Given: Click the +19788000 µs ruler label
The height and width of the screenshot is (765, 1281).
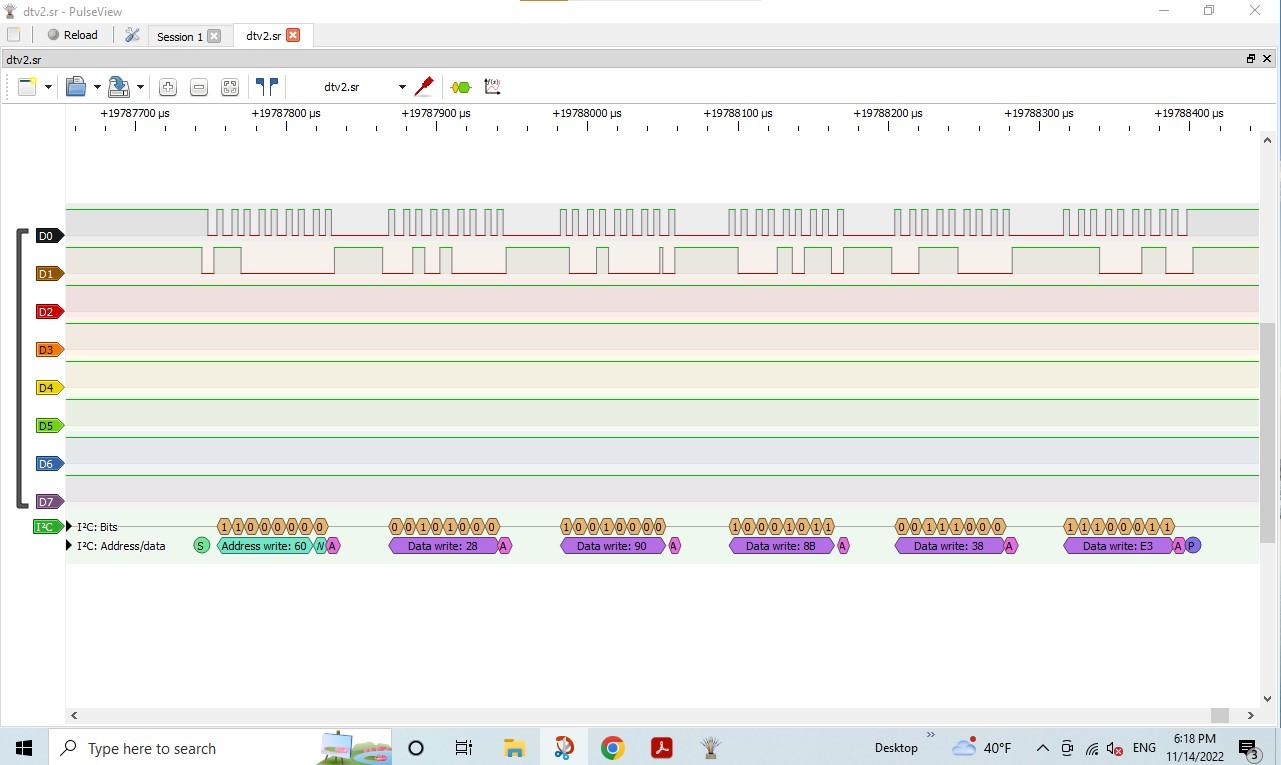Looking at the screenshot, I should tap(587, 113).
